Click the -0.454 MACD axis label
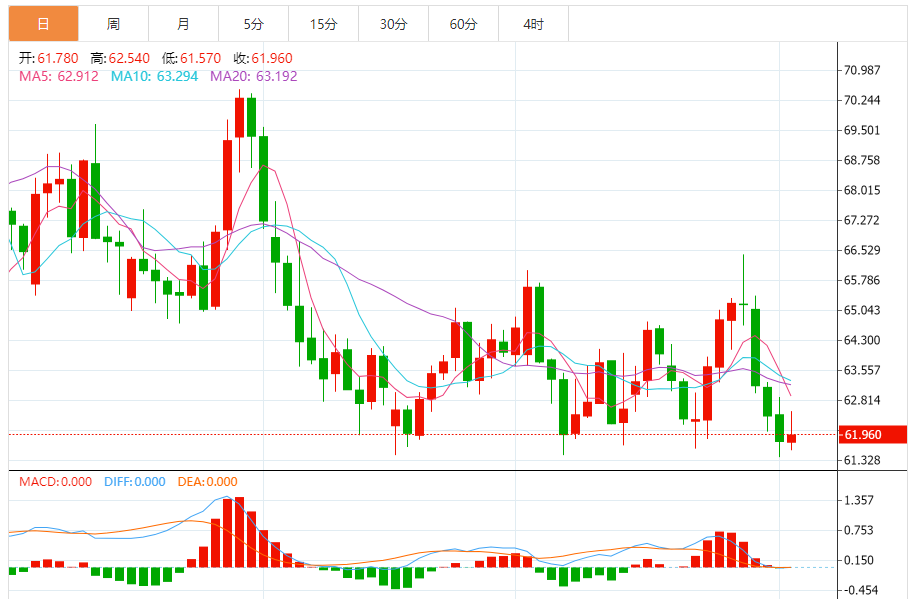Image resolution: width=911 pixels, height=599 pixels. (x=860, y=590)
